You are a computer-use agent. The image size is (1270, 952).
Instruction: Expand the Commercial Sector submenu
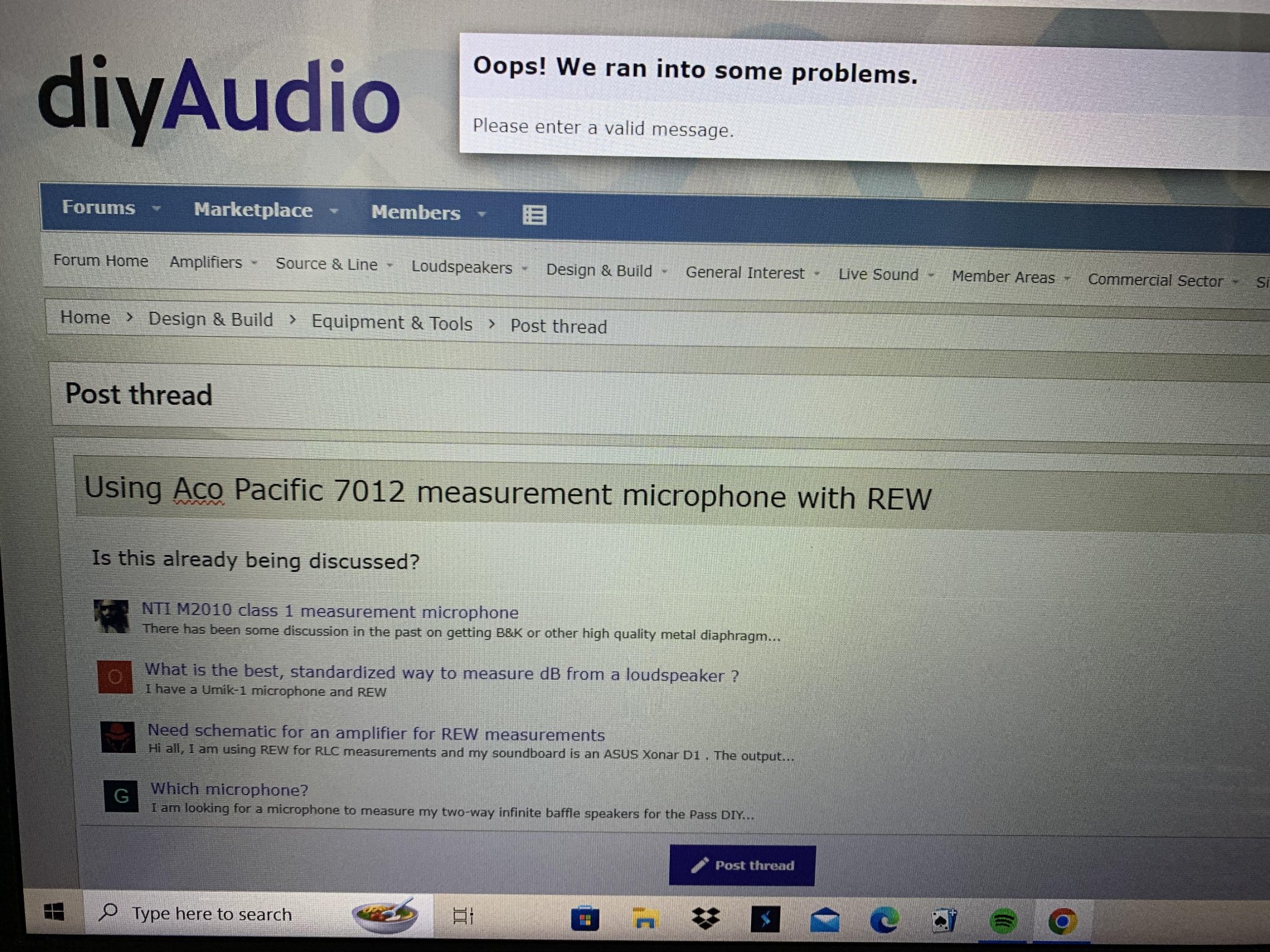point(1235,281)
